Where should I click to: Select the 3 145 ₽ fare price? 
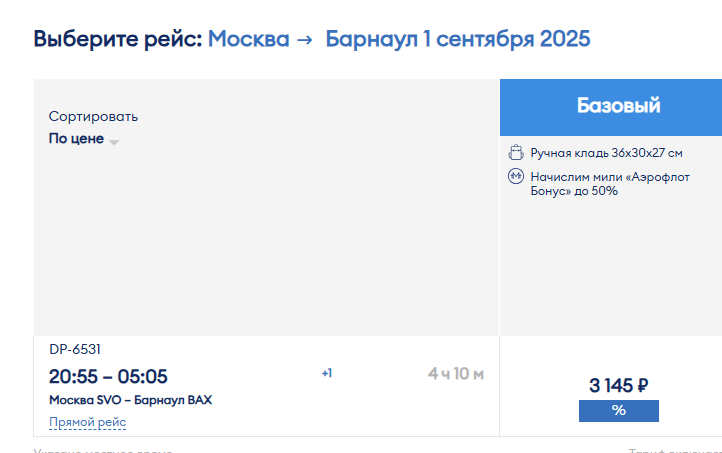(x=618, y=385)
